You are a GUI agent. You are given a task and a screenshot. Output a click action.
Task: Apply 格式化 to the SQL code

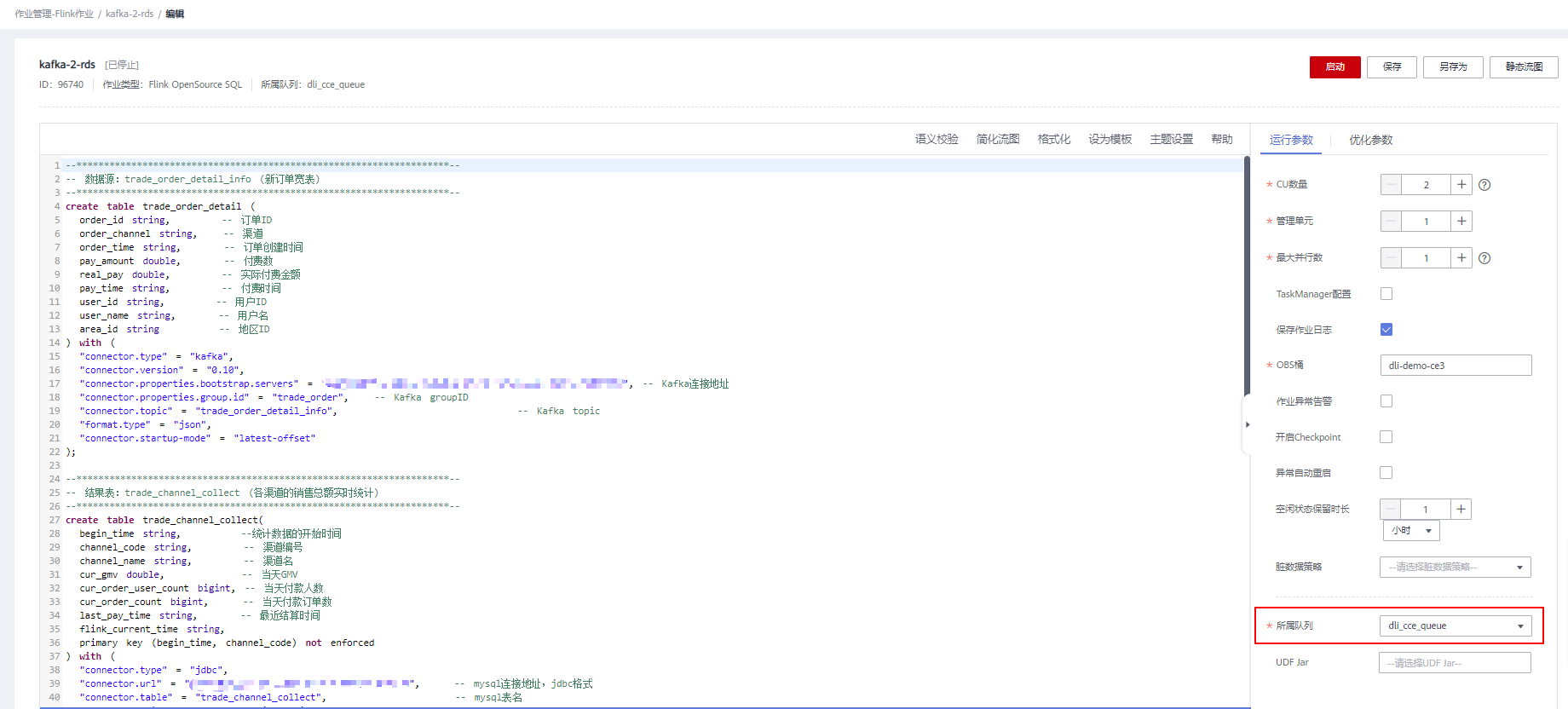point(1054,139)
